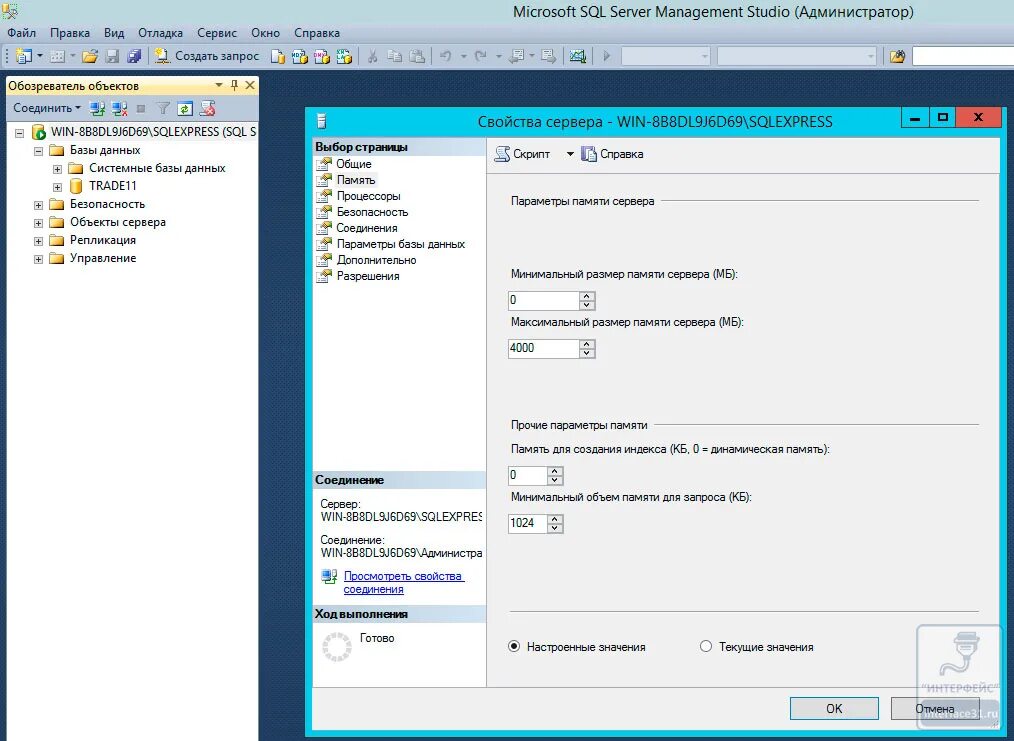Screen dimensions: 1014x741
Task: Click the Filter funnel icon
Action: pos(163,109)
